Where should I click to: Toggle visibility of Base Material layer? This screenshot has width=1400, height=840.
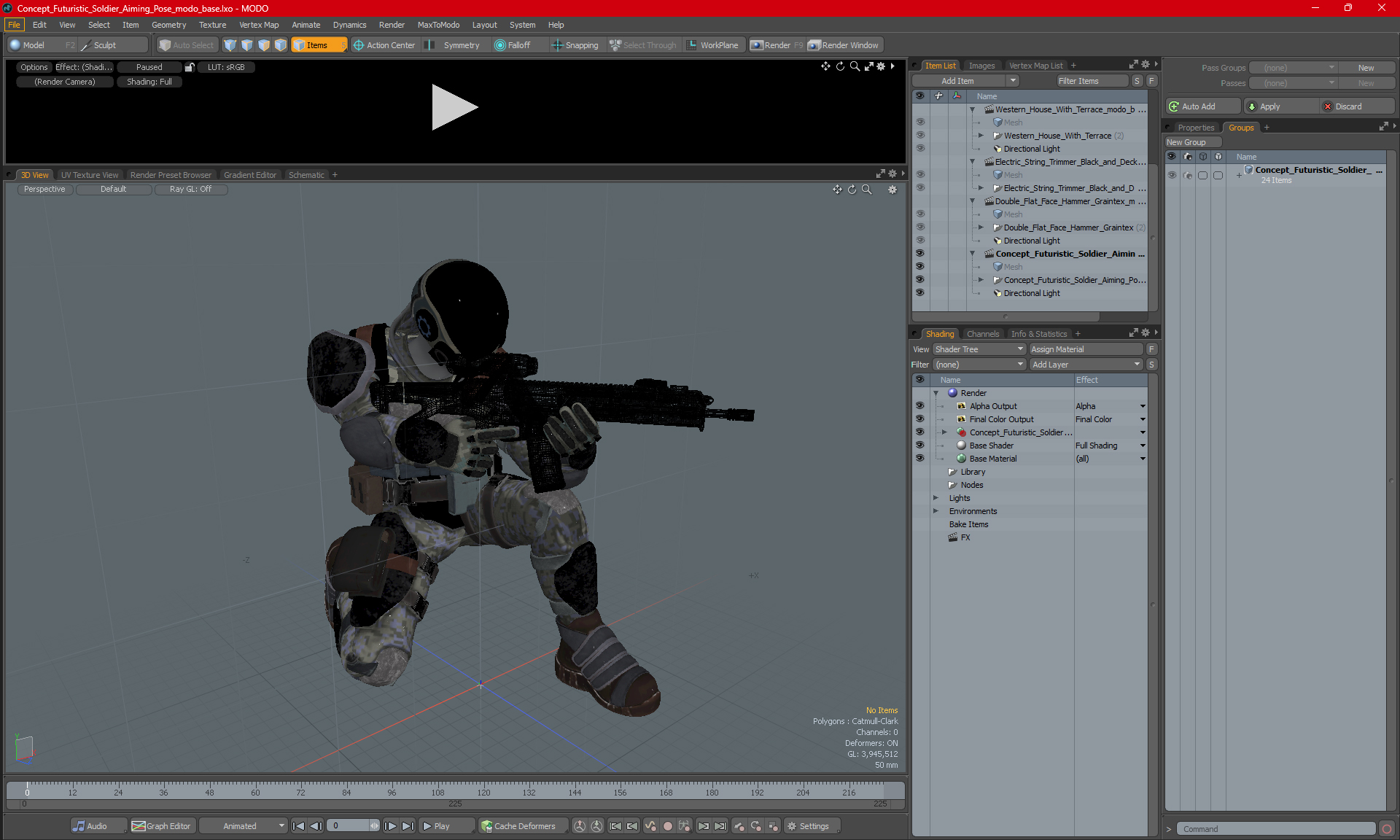click(919, 459)
